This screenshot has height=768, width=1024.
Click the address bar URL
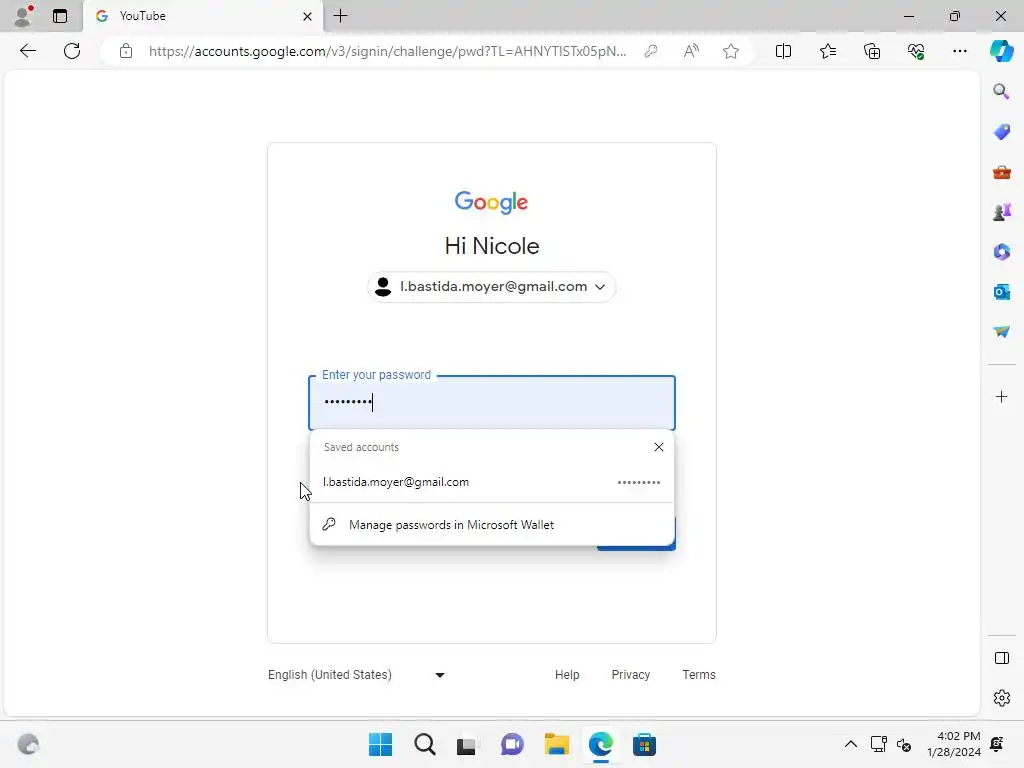[x=387, y=51]
